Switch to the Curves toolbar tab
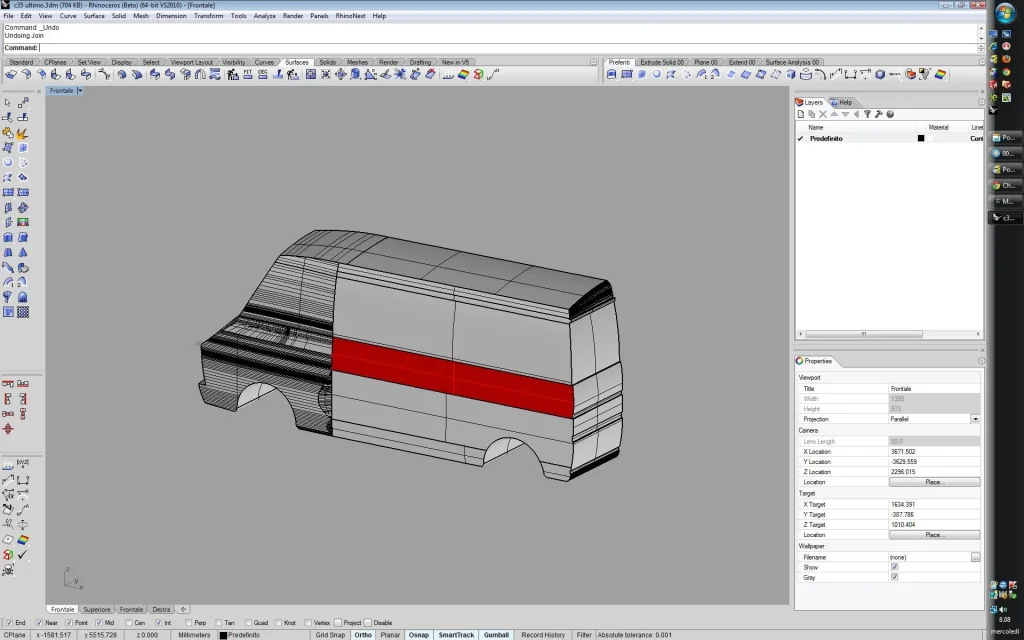 click(x=264, y=62)
